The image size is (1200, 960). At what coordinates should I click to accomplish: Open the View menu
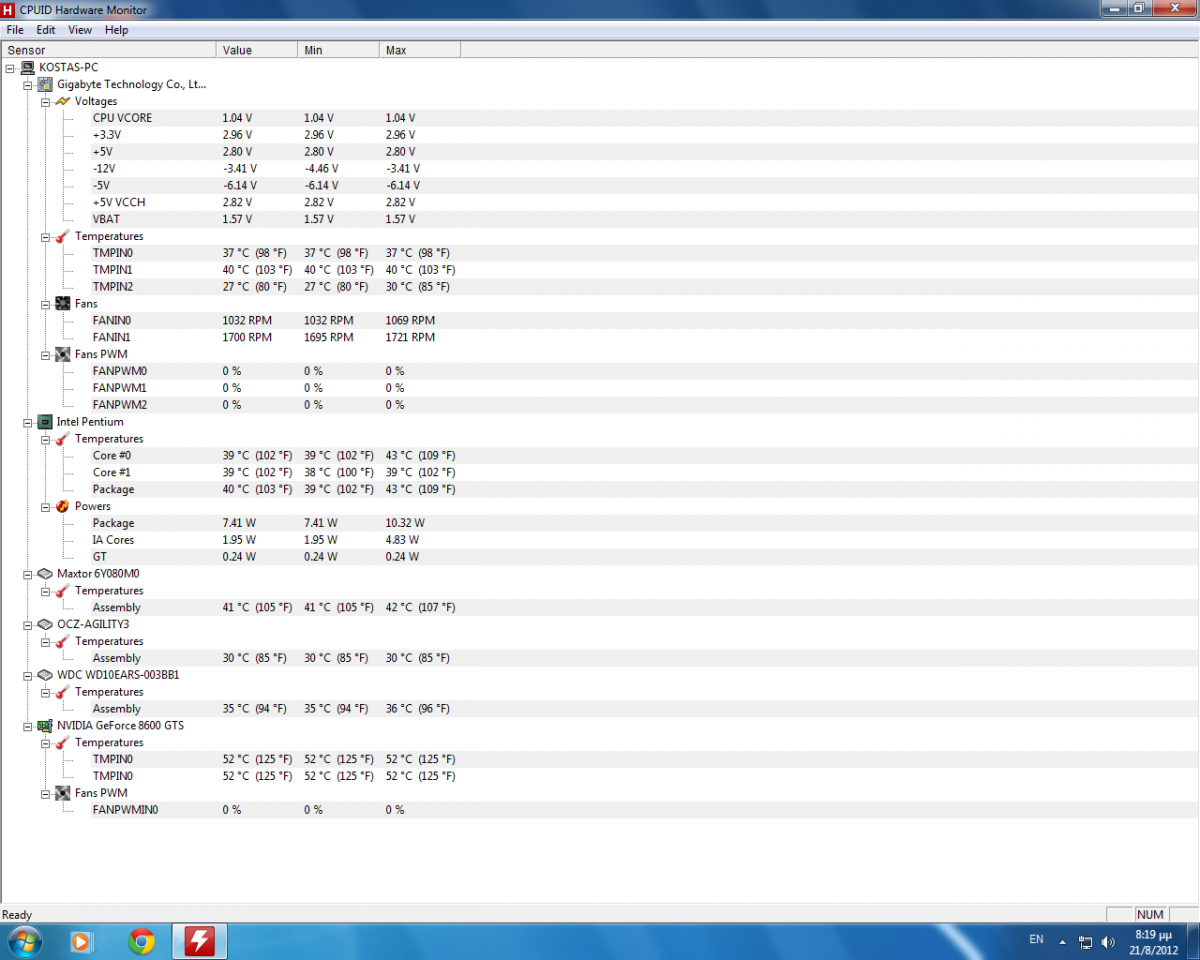click(x=80, y=30)
